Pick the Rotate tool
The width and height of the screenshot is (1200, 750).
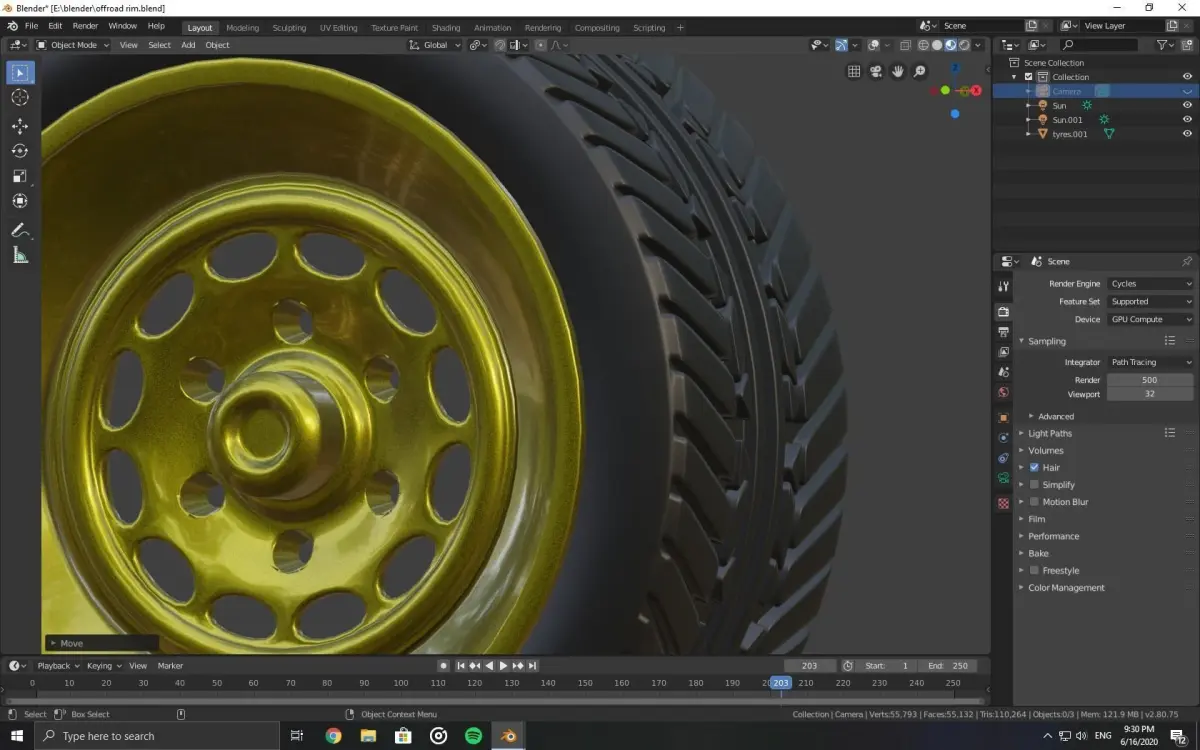[x=20, y=151]
